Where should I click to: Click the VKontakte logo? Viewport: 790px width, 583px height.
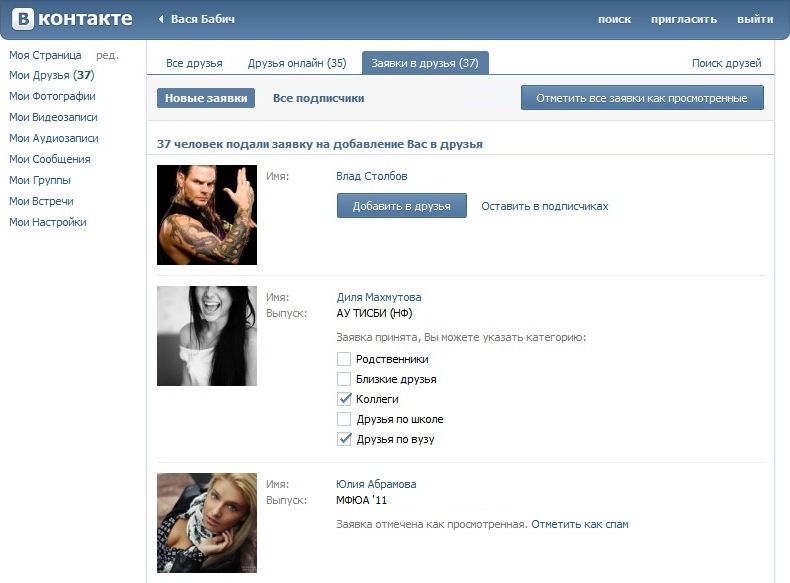point(70,19)
